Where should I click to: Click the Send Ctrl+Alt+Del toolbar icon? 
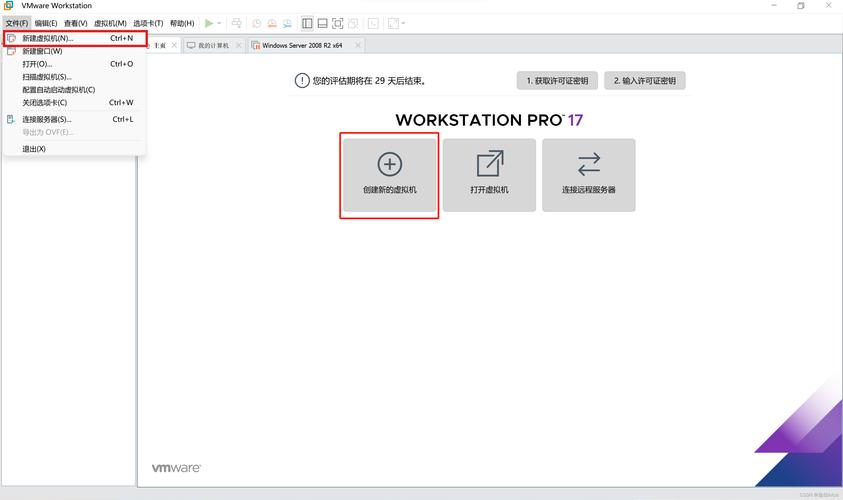237,23
